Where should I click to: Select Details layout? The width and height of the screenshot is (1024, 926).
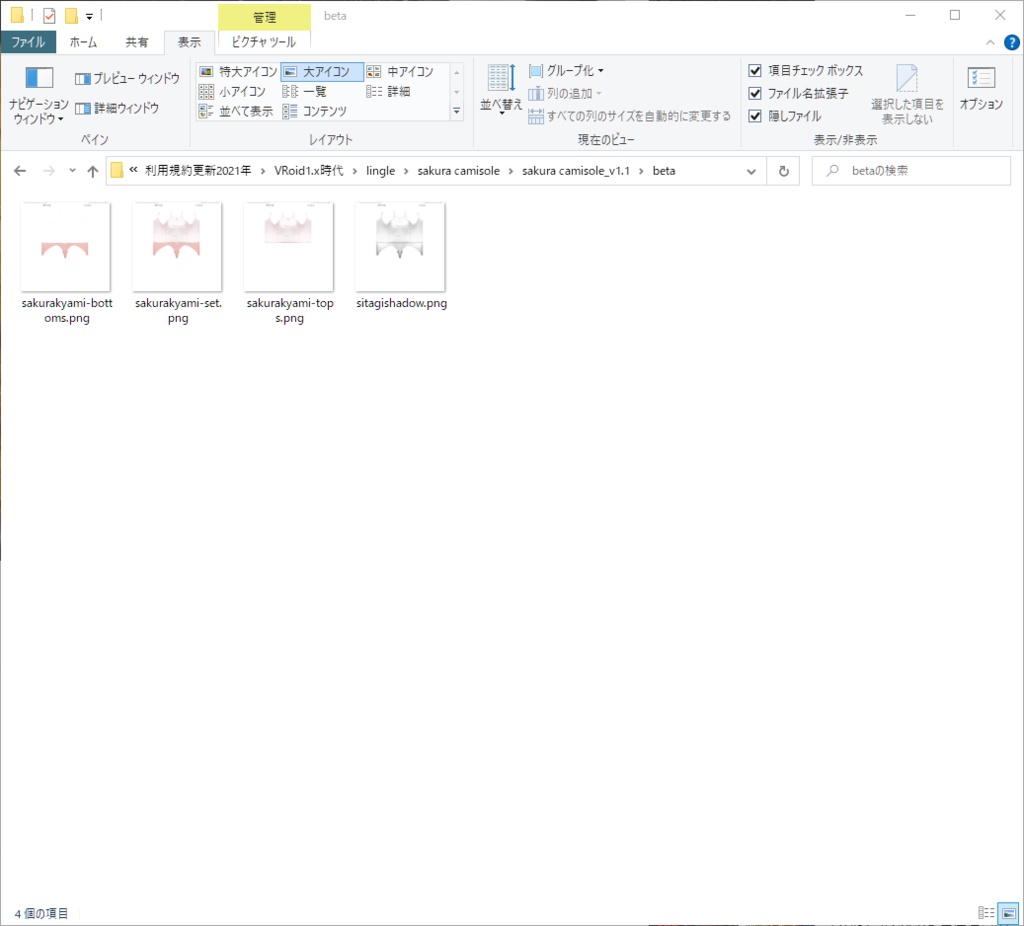[389, 91]
